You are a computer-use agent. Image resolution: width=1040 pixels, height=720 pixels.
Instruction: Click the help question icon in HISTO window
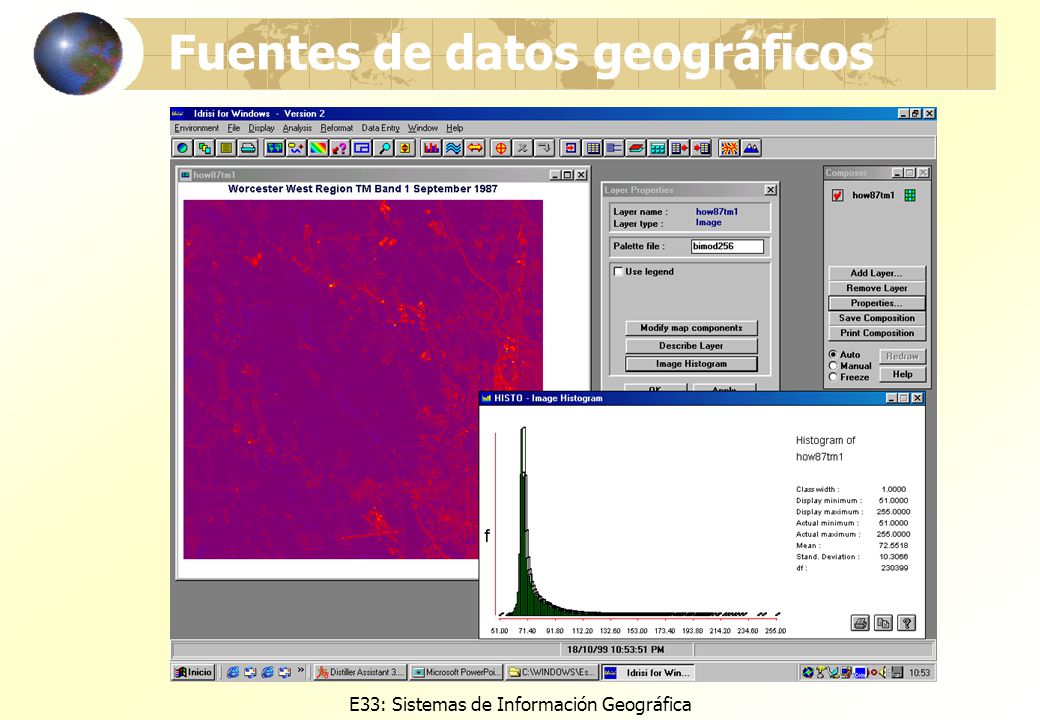tap(907, 623)
